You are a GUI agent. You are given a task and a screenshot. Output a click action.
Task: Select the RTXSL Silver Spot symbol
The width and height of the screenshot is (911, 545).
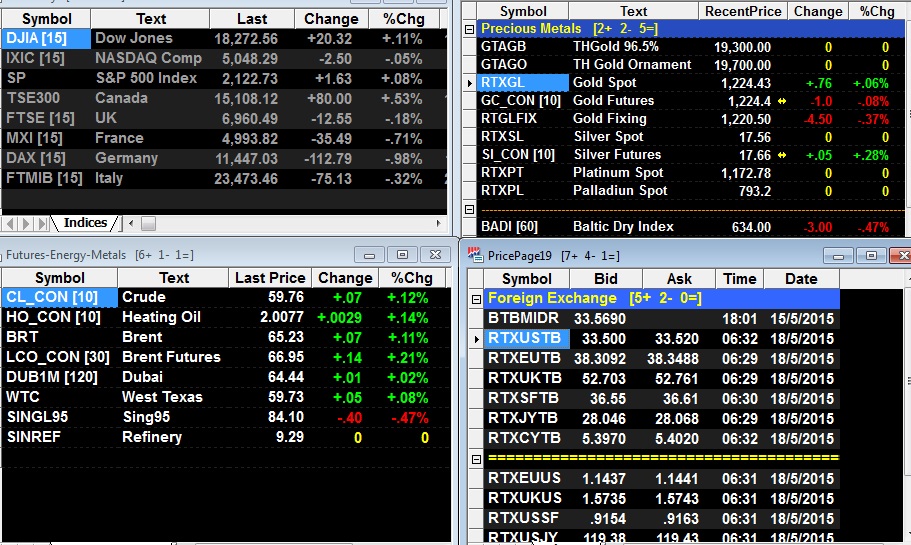click(x=502, y=137)
